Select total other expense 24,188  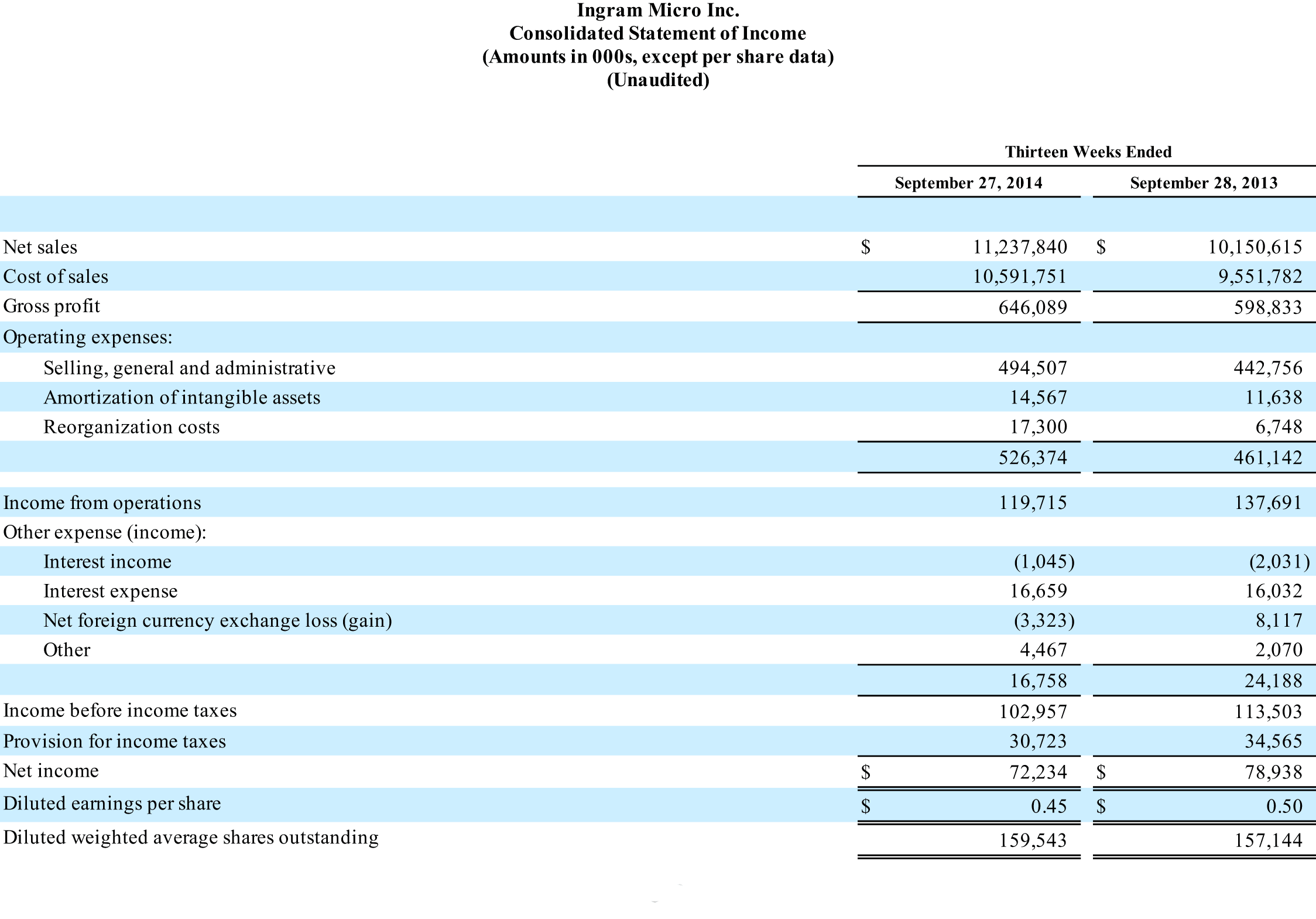1274,681
